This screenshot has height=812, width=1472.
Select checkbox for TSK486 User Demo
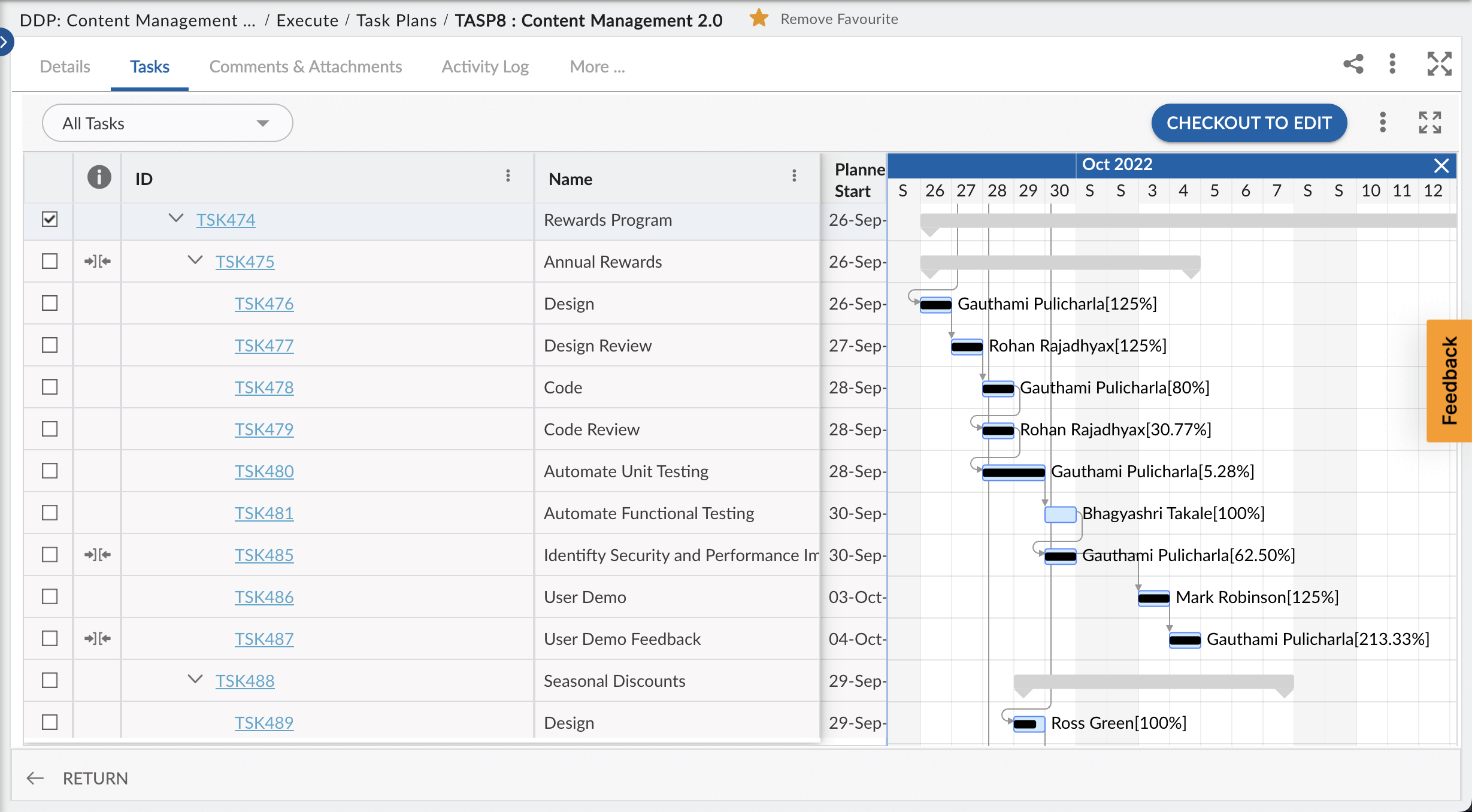click(50, 597)
